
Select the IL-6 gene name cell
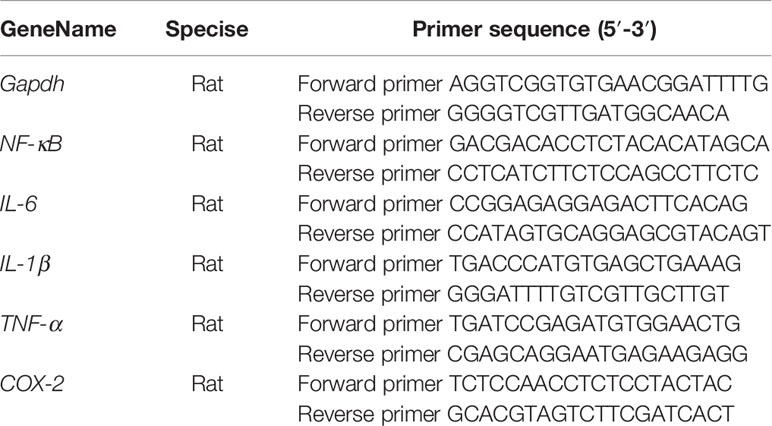19,204
